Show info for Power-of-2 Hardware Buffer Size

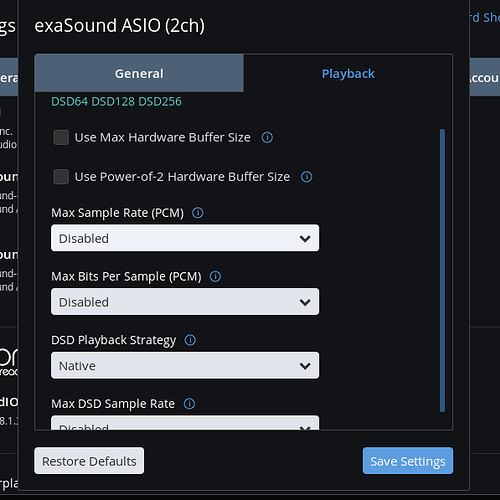coord(306,177)
